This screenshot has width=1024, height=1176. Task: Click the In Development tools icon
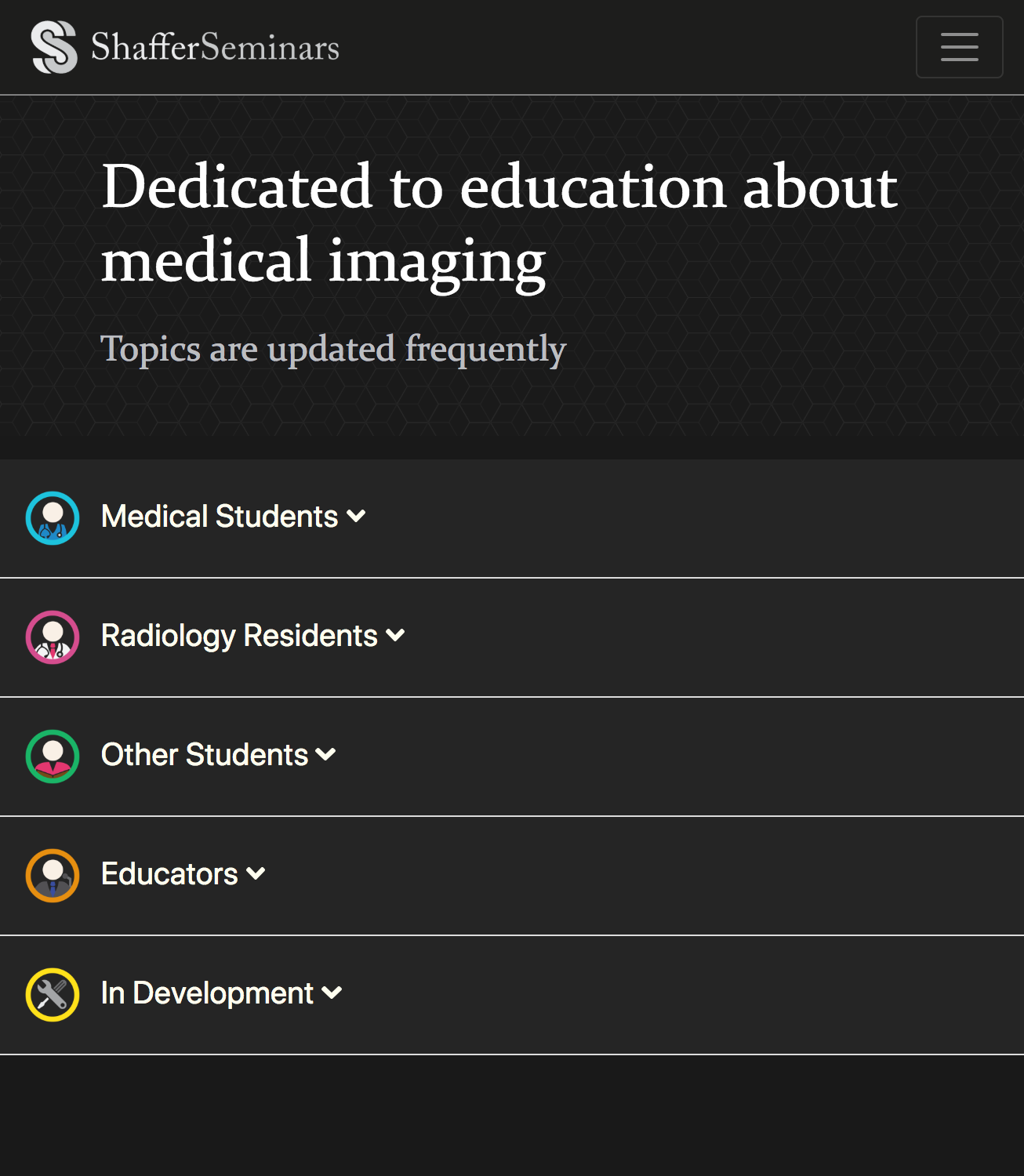(53, 995)
